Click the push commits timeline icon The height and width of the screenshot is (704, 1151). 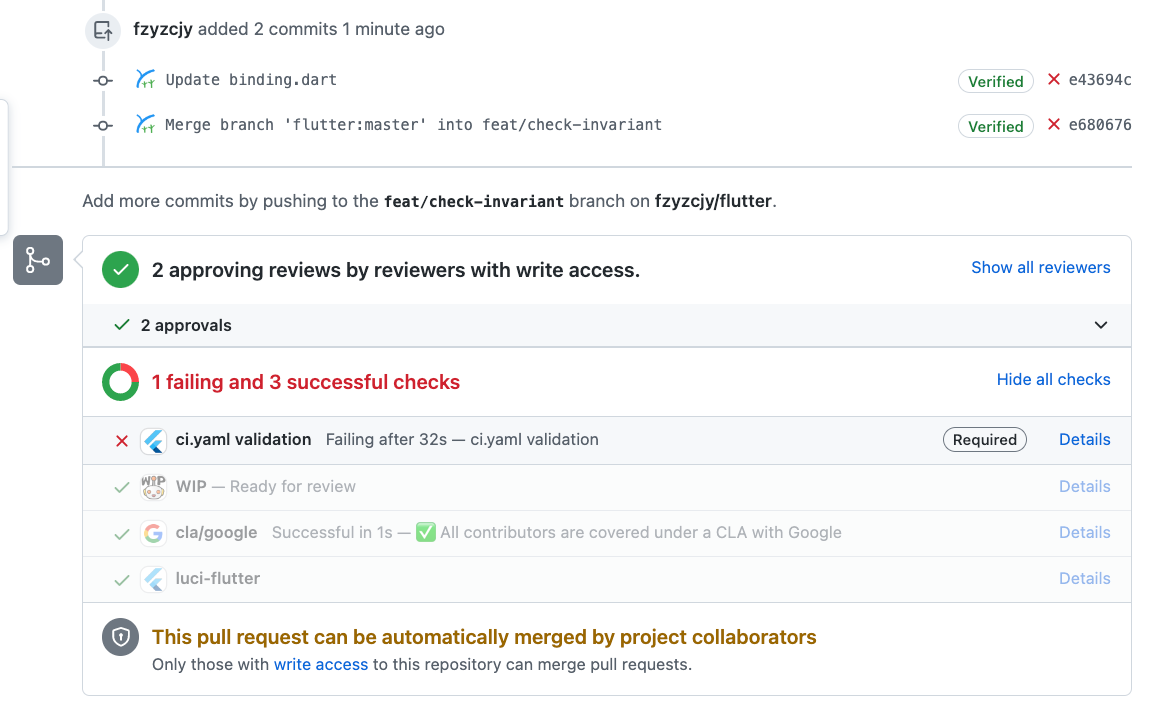[103, 31]
